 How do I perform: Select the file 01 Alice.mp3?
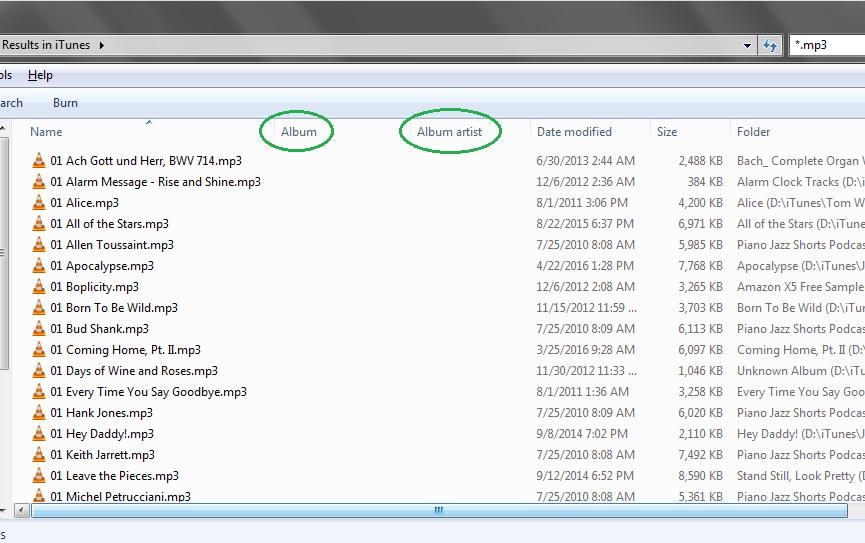tap(84, 203)
